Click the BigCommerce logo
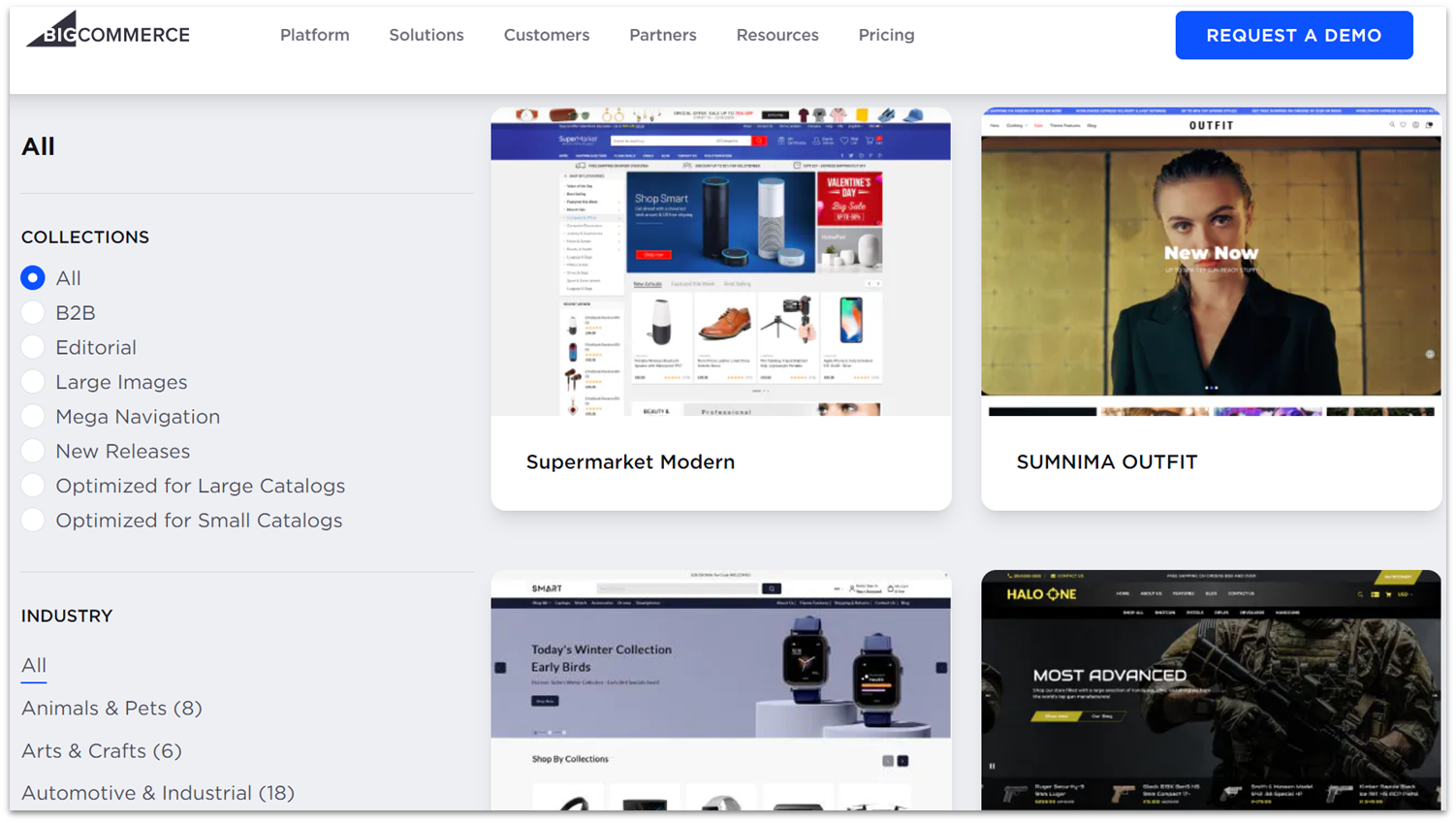 (108, 30)
